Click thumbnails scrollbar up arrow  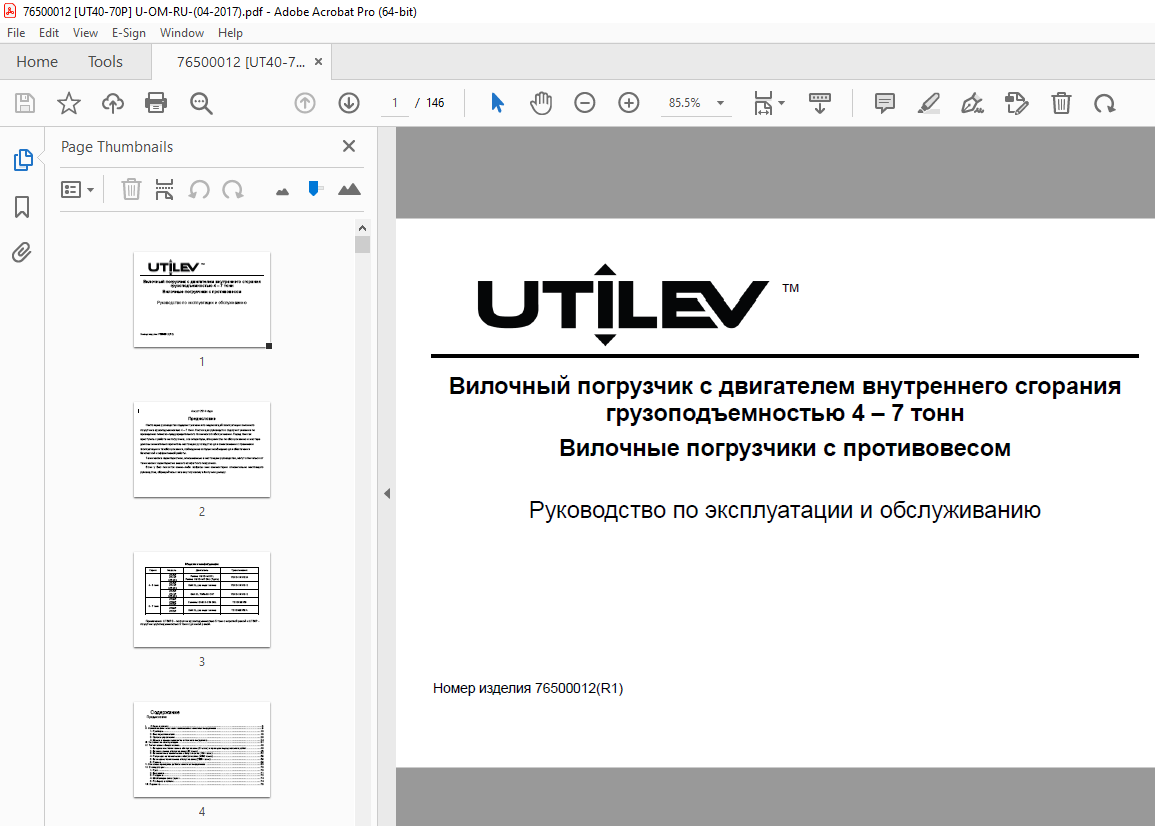(x=362, y=228)
